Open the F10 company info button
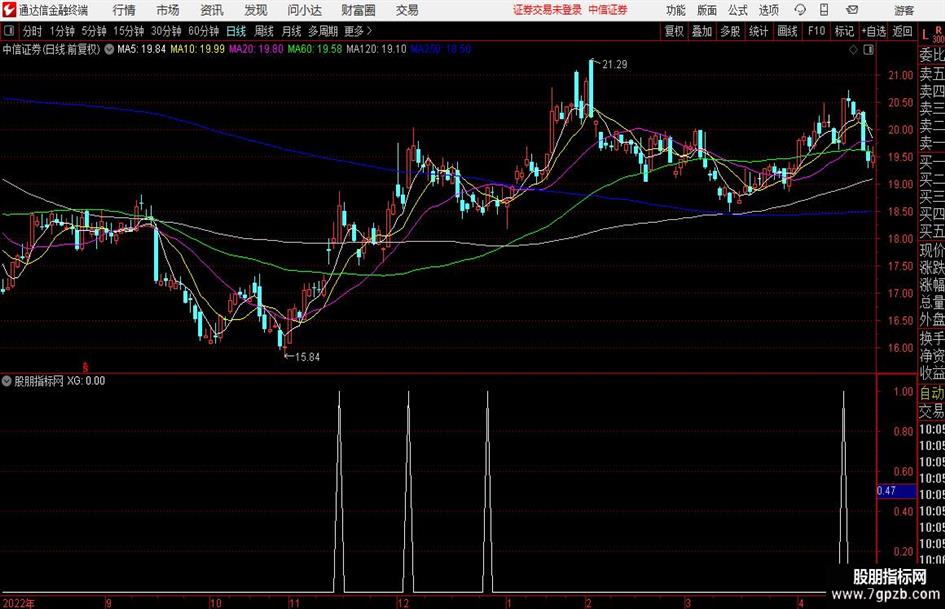 (x=817, y=31)
